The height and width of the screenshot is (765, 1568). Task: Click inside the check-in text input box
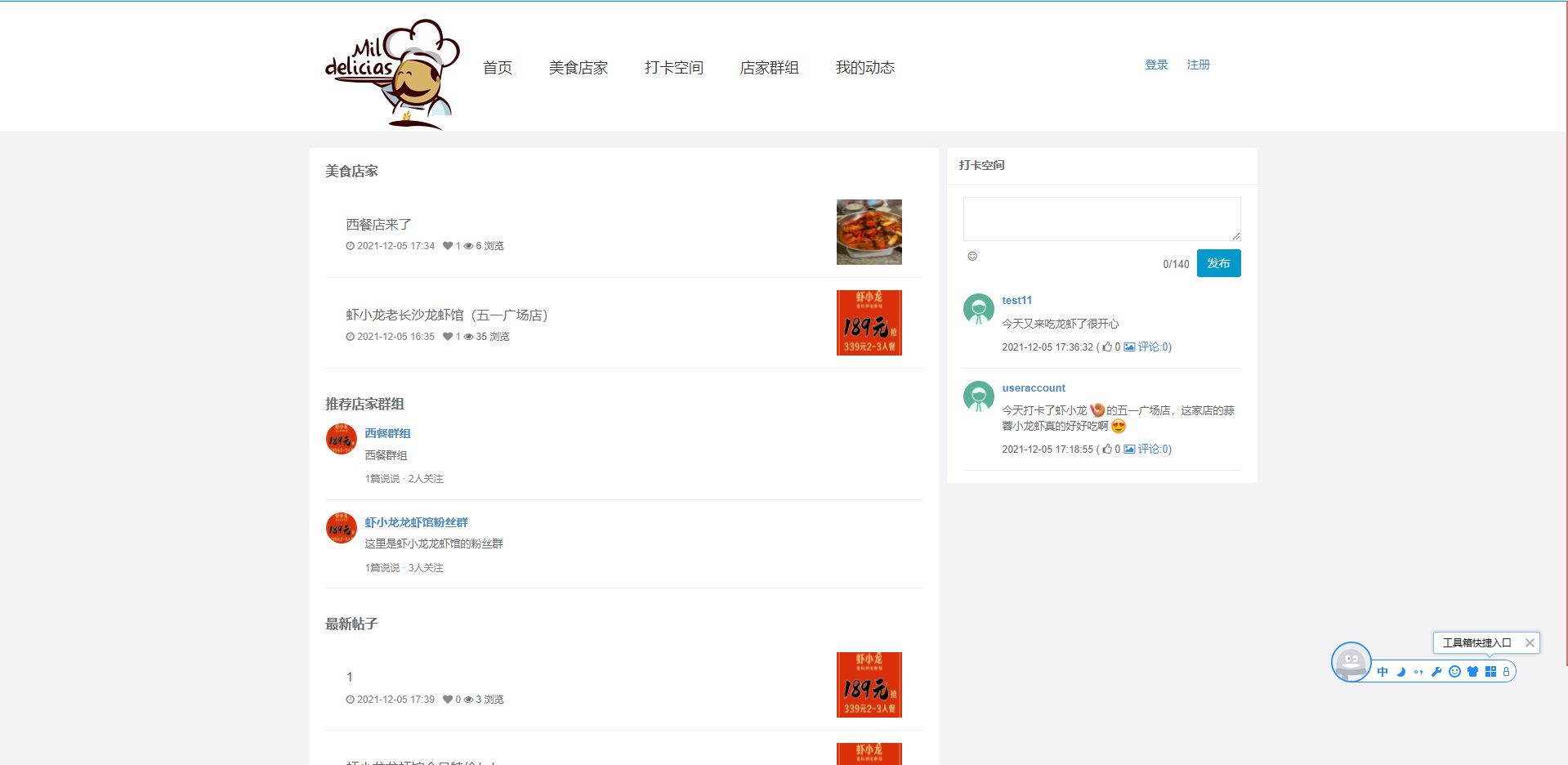tap(1101, 218)
